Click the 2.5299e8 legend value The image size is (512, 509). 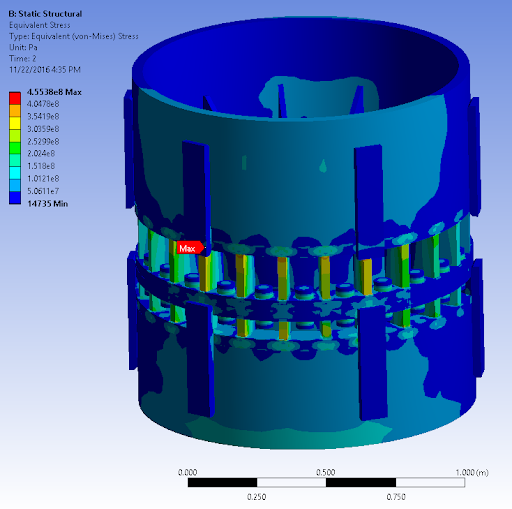point(43,141)
